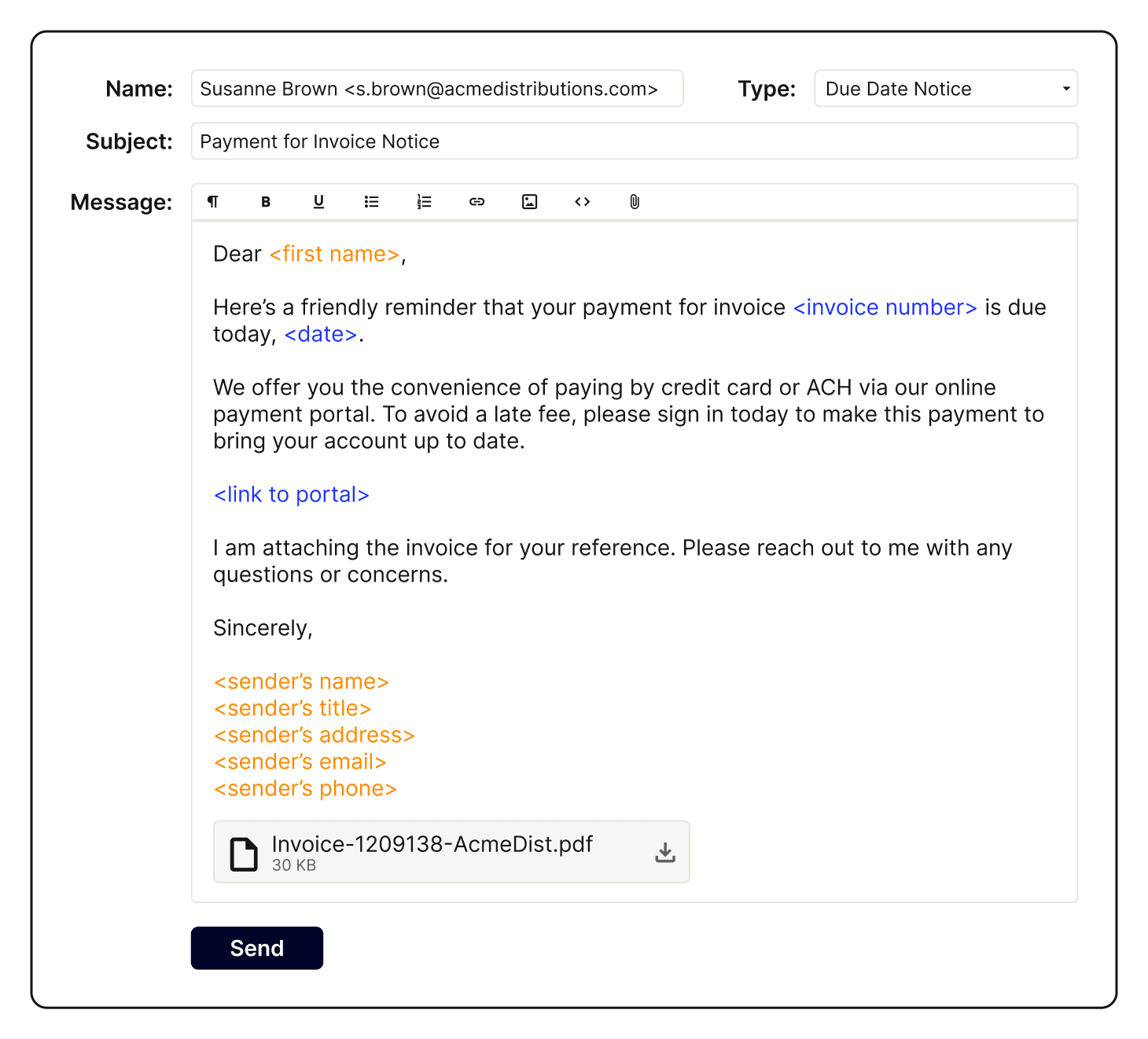Insert a numbered list

[x=424, y=202]
